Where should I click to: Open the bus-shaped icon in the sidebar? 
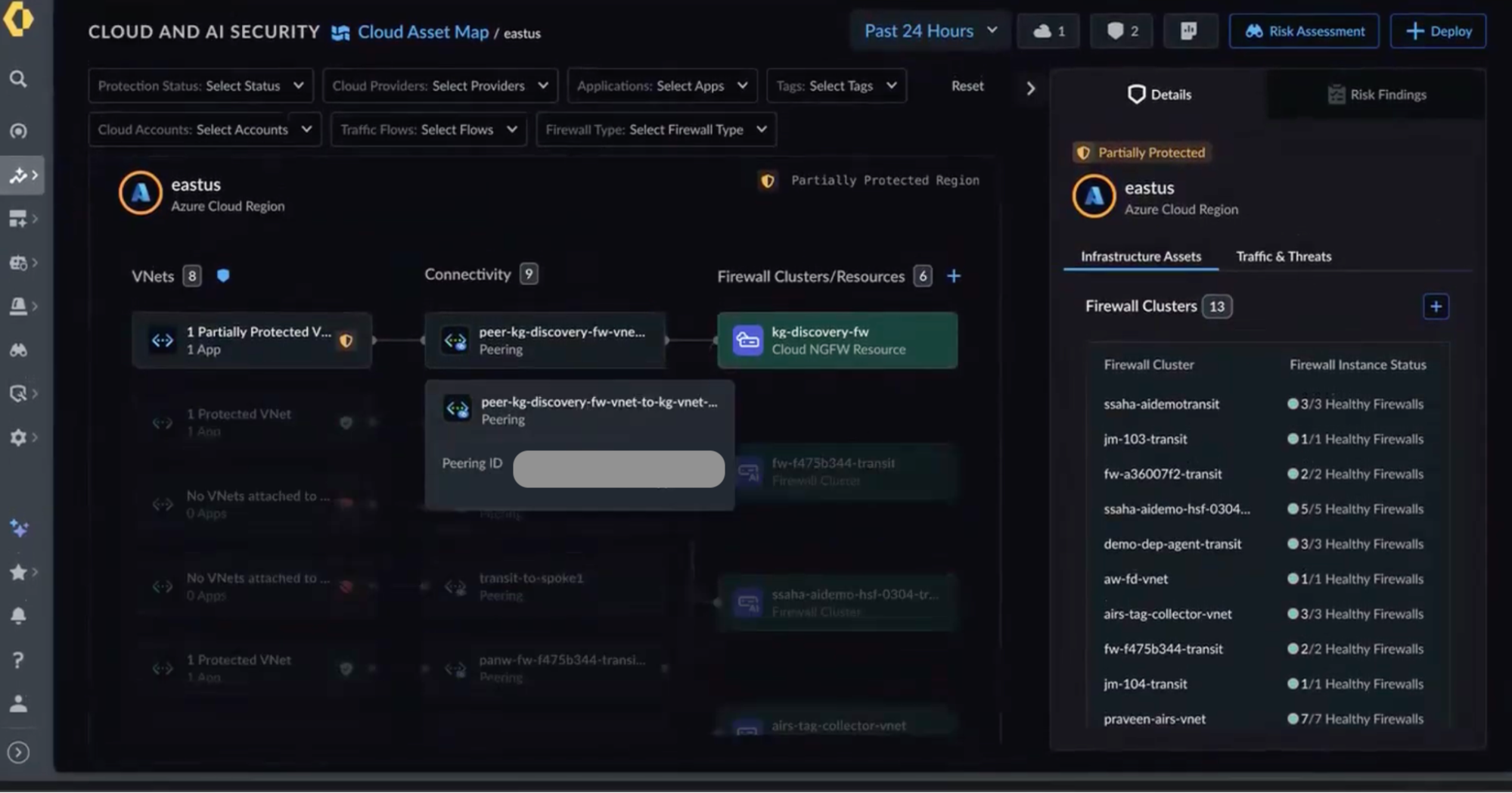pyautogui.click(x=18, y=263)
